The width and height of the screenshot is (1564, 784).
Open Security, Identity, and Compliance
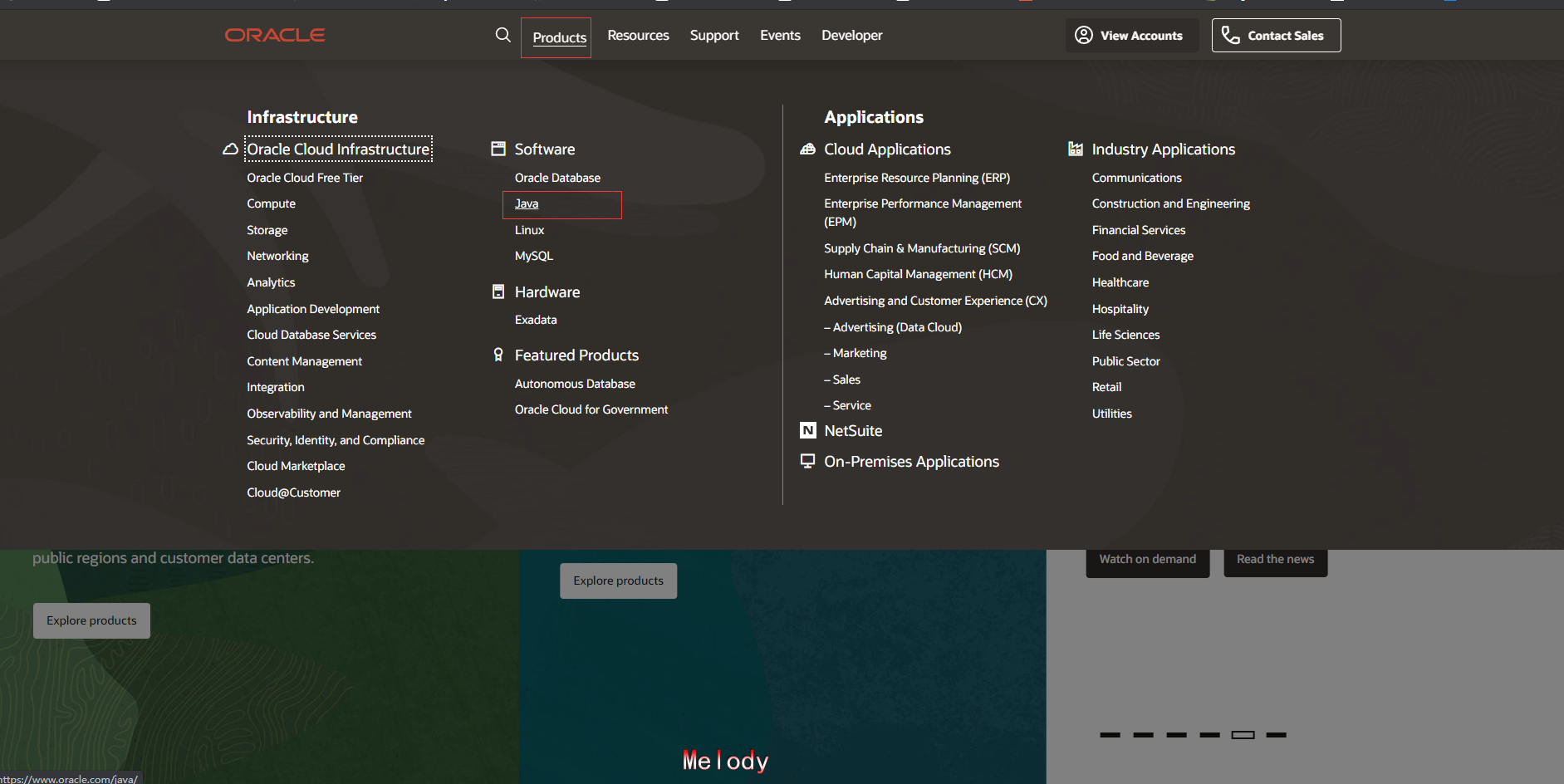tap(336, 440)
